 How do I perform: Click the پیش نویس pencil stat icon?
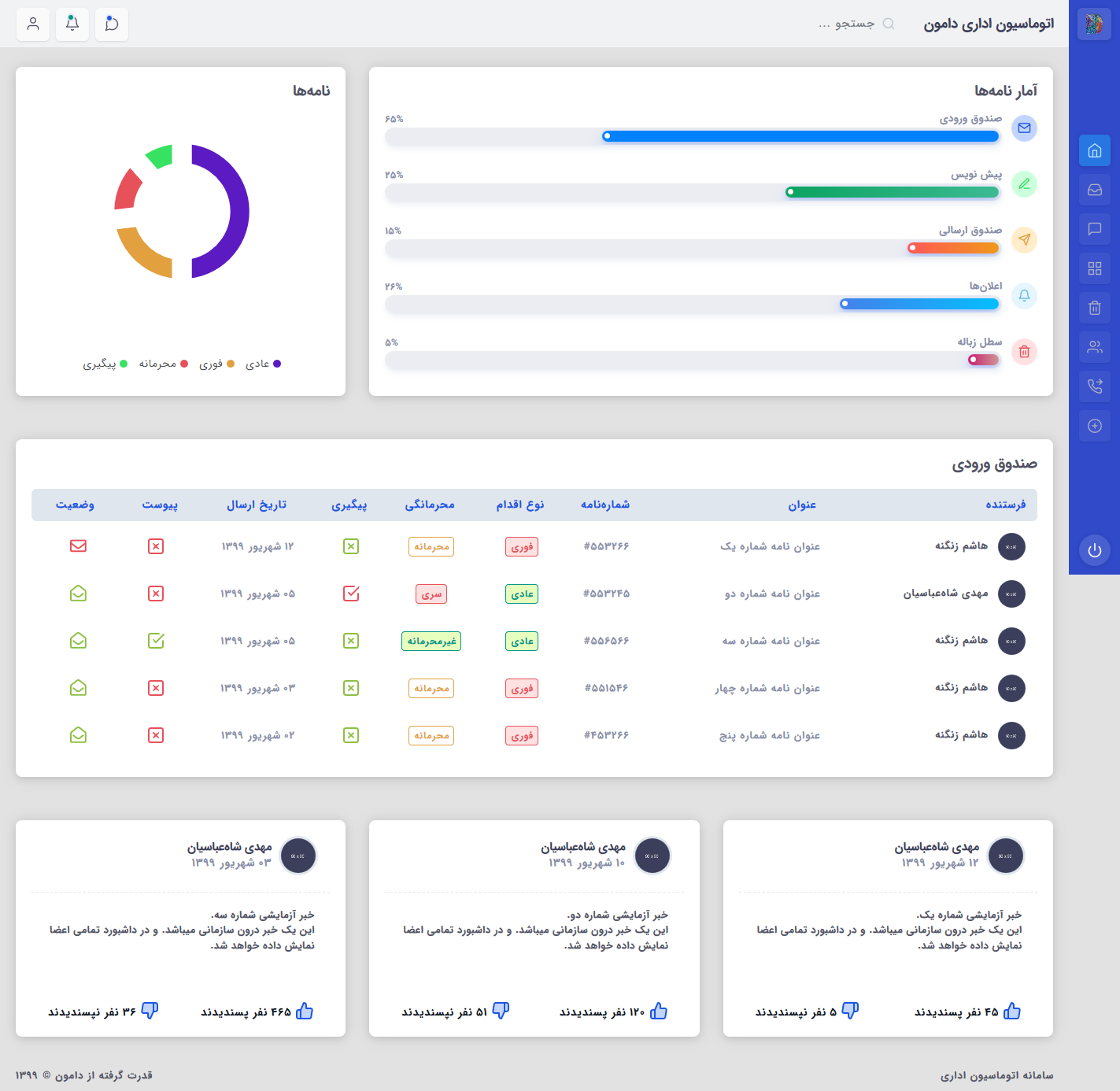pos(1024,184)
